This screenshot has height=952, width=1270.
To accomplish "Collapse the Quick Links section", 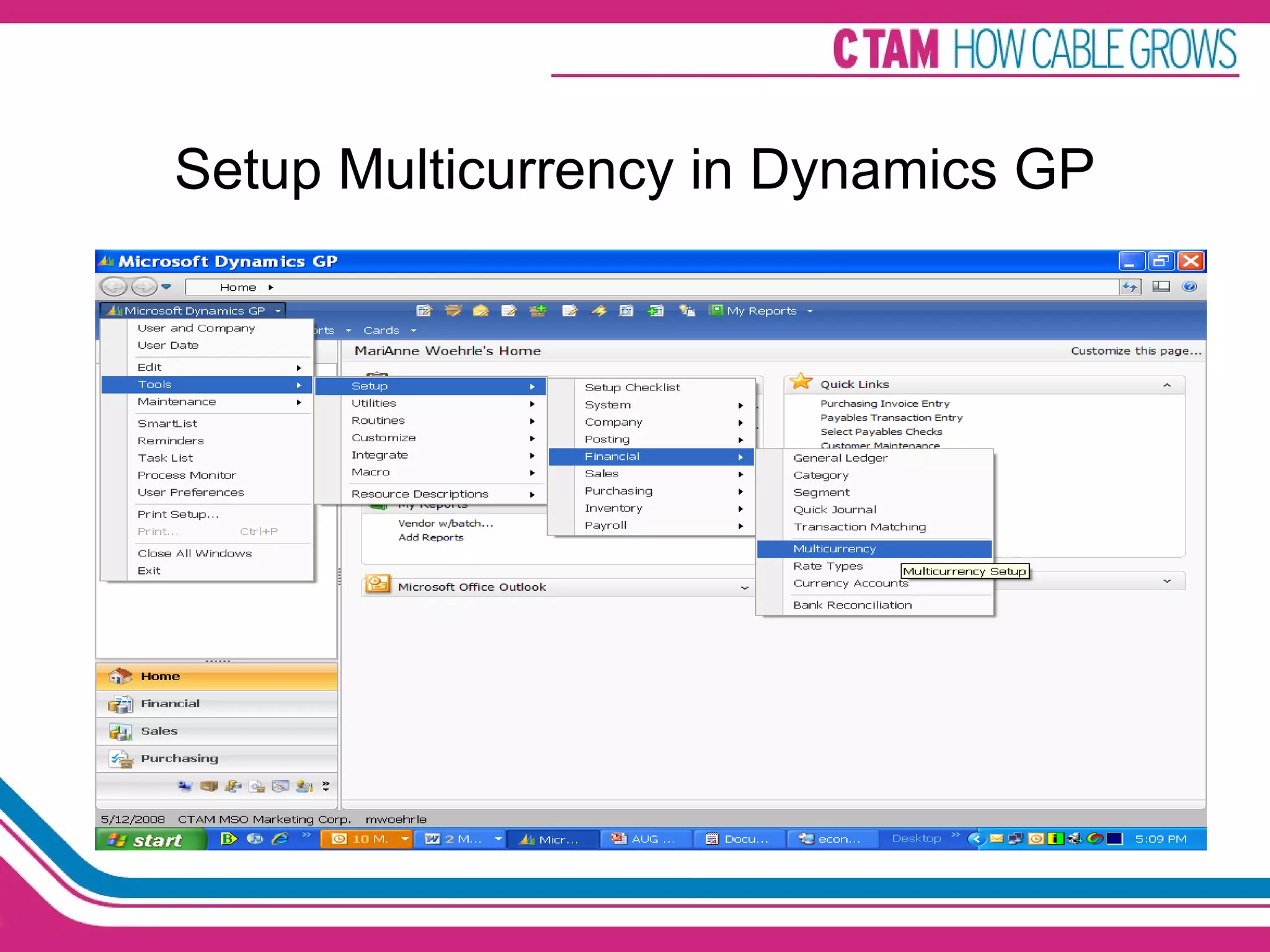I will [1167, 385].
